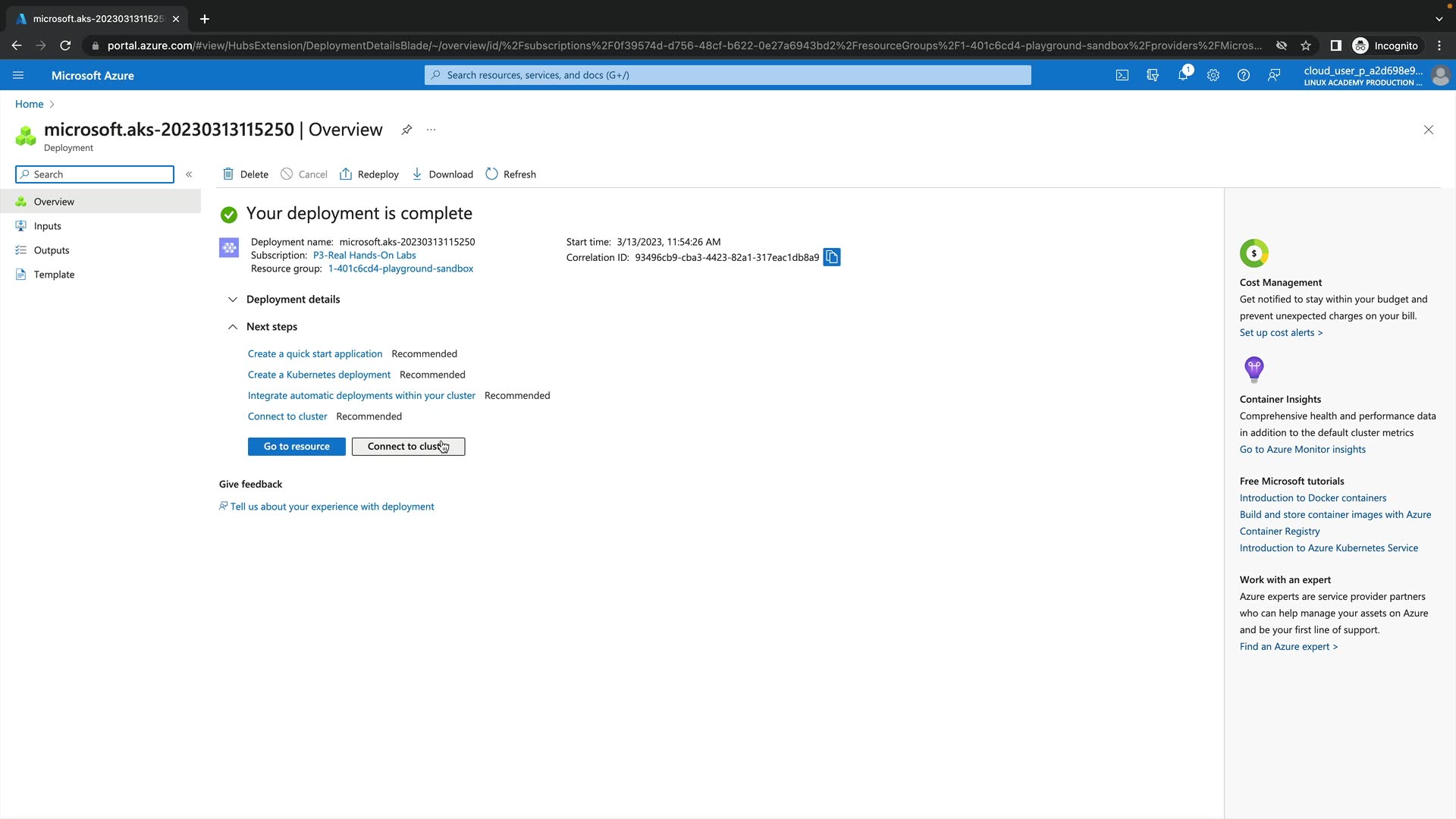This screenshot has width=1456, height=819.
Task: Copy the Correlation ID to clipboard
Action: click(x=832, y=258)
